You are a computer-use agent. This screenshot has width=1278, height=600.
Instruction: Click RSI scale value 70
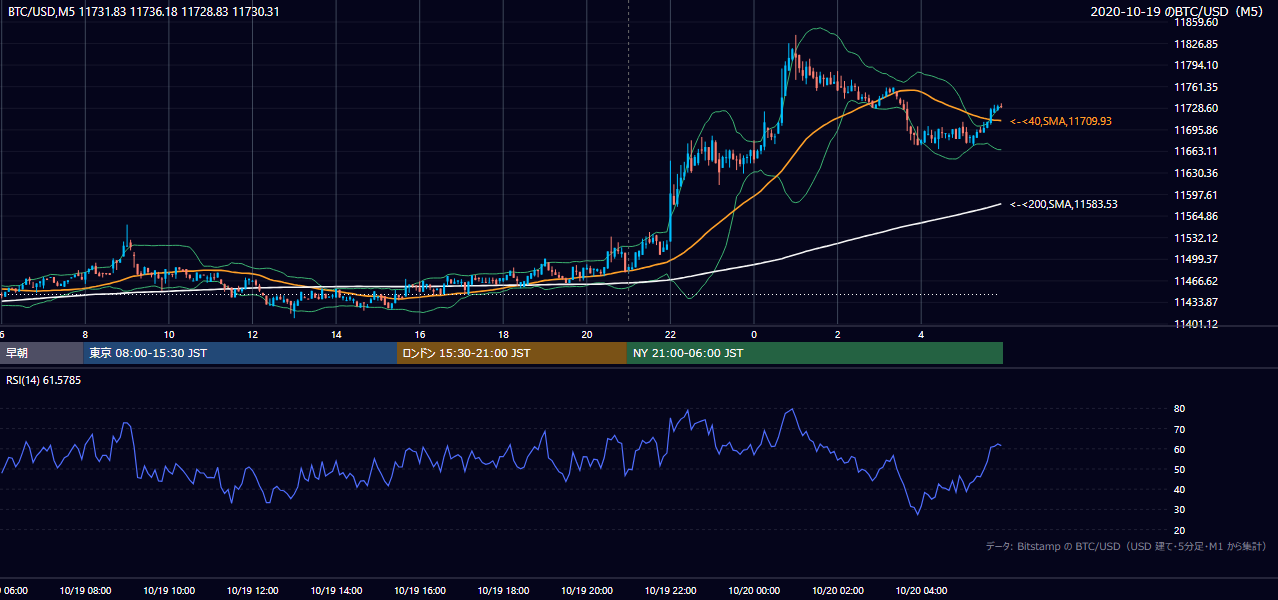click(1180, 429)
